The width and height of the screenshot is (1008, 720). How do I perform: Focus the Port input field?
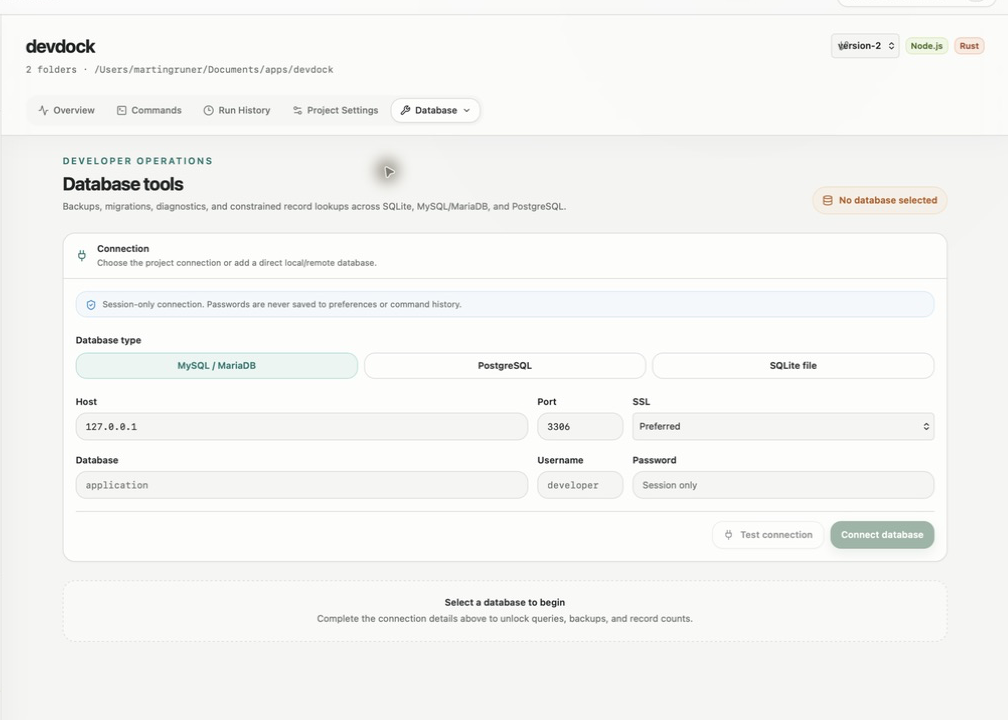[580, 427]
